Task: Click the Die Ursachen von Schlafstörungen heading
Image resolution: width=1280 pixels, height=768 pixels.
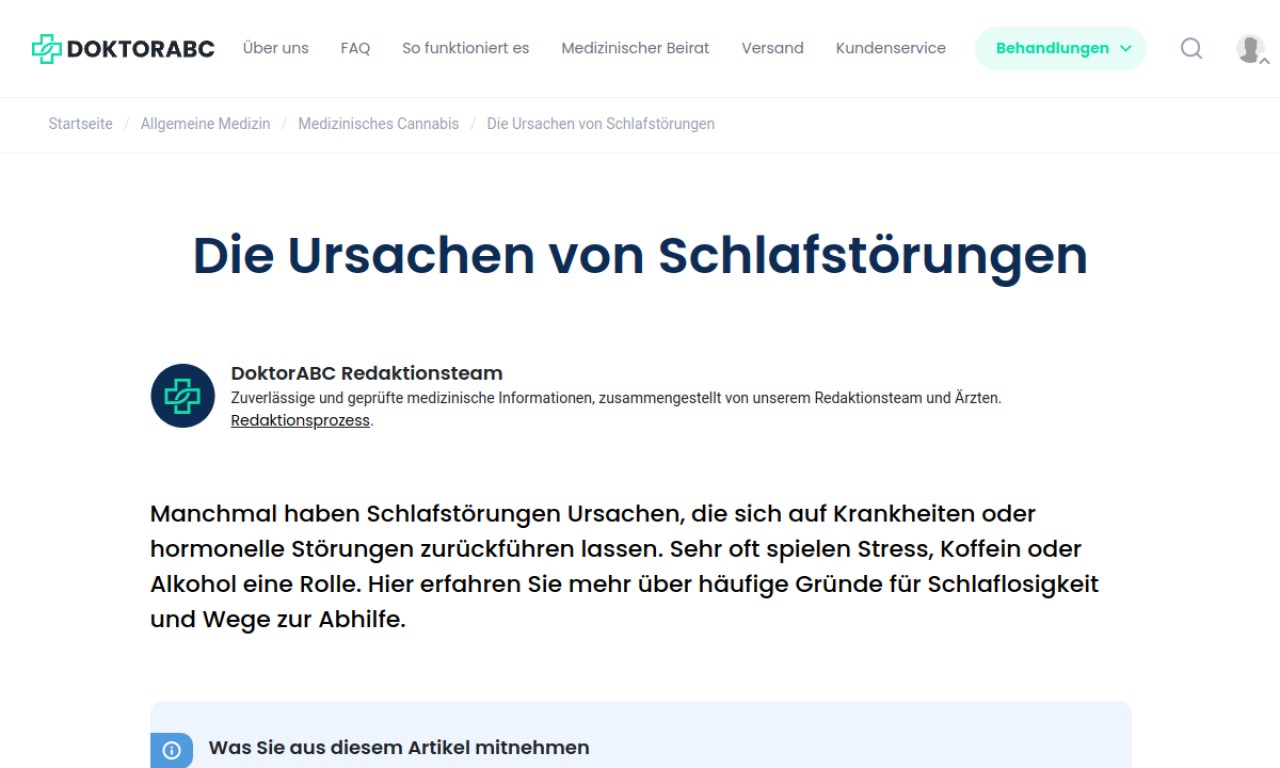Action: click(640, 256)
